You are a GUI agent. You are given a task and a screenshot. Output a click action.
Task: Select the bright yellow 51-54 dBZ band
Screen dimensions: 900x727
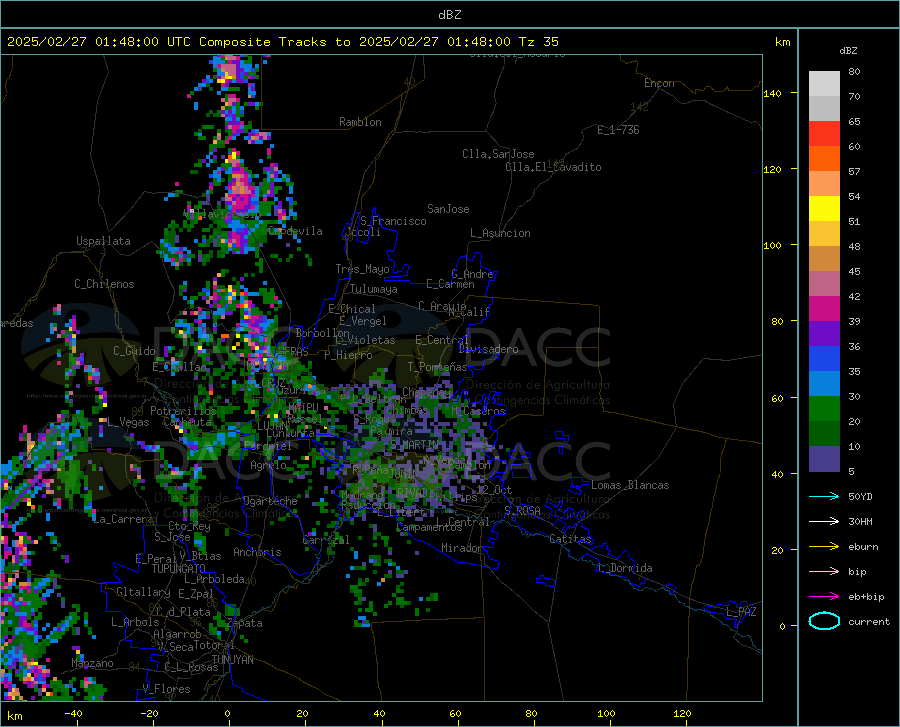pos(824,209)
